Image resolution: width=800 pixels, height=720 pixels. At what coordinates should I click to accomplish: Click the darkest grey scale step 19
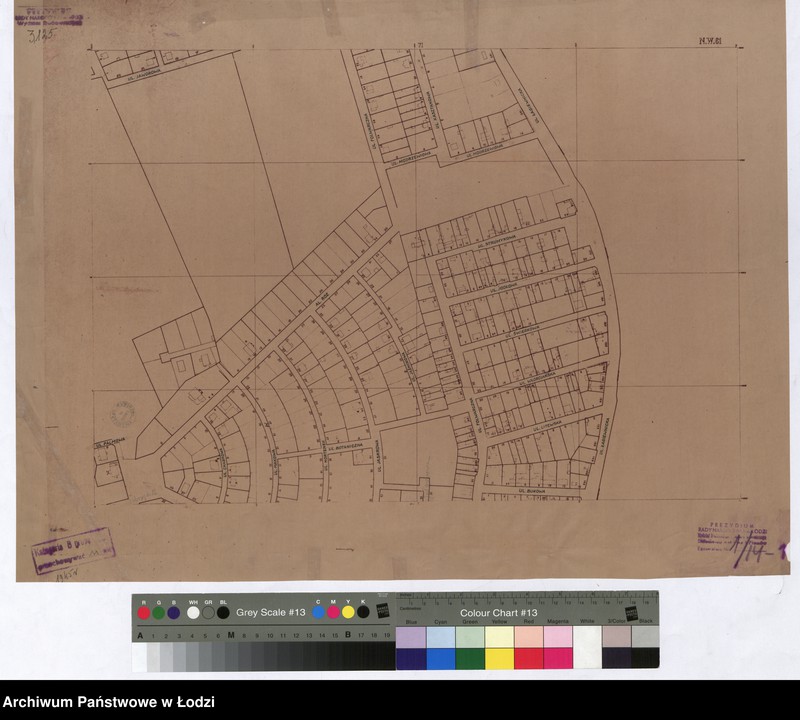(386, 656)
